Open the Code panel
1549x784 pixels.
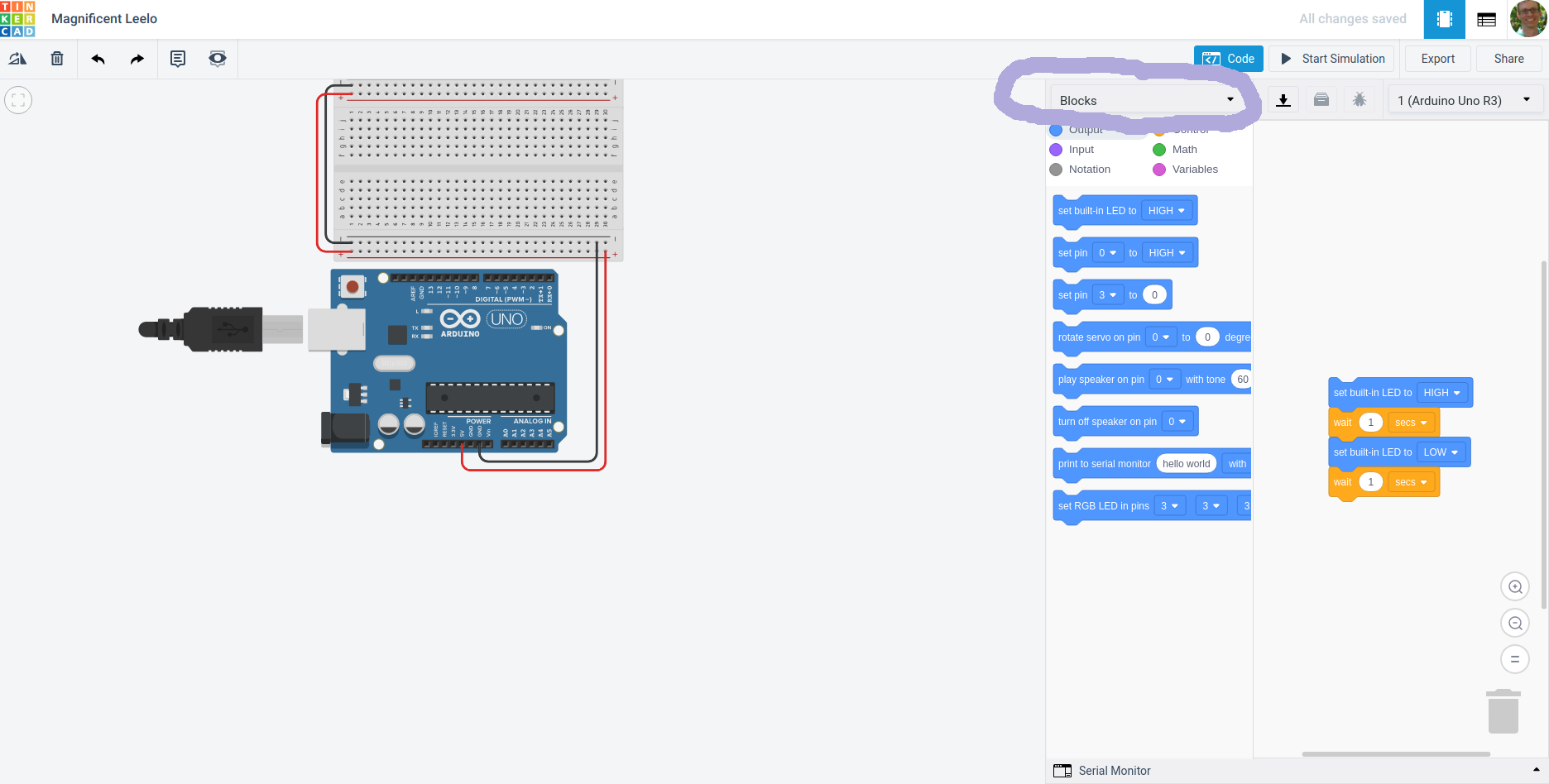[1229, 59]
